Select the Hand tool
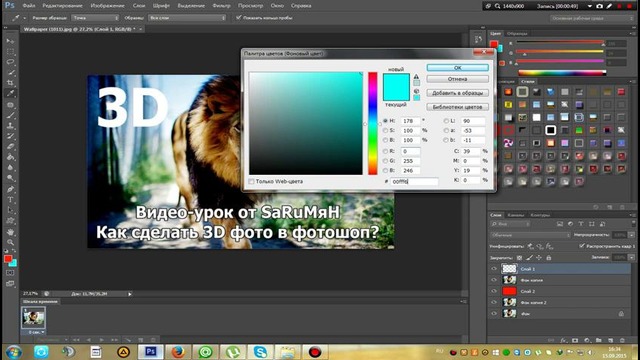 pos(10,232)
